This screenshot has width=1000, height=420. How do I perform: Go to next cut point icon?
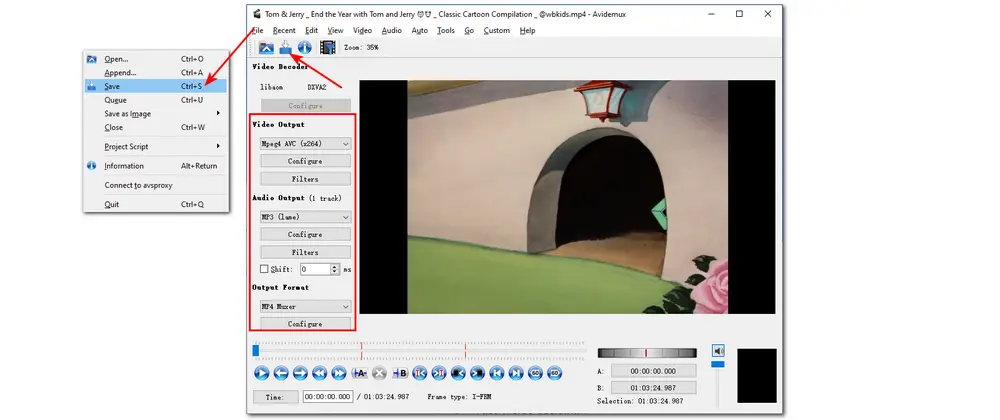coord(439,373)
